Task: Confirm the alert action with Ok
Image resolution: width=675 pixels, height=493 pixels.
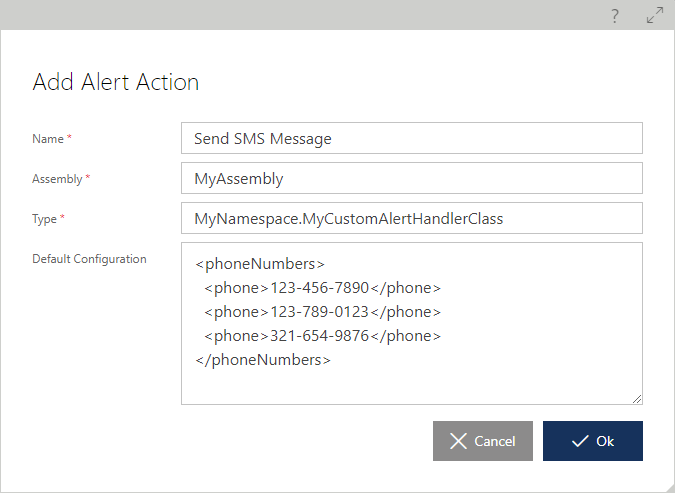Action: click(x=593, y=441)
